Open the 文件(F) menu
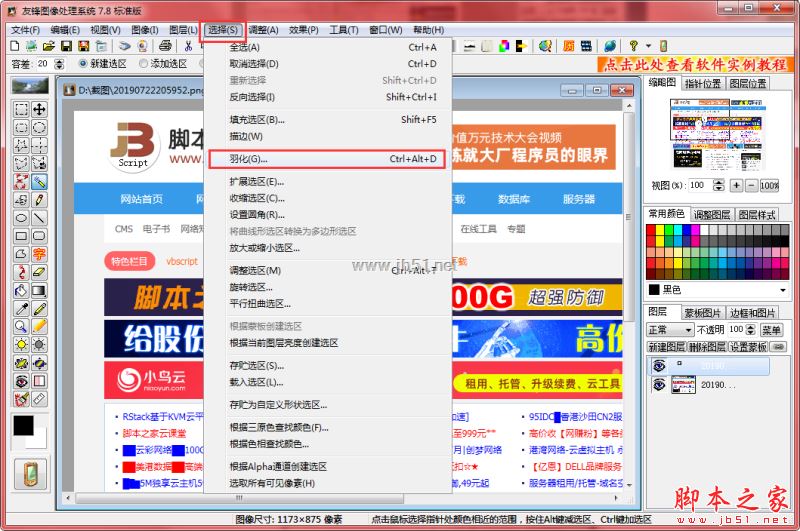Image resolution: width=800 pixels, height=531 pixels. pos(25,30)
